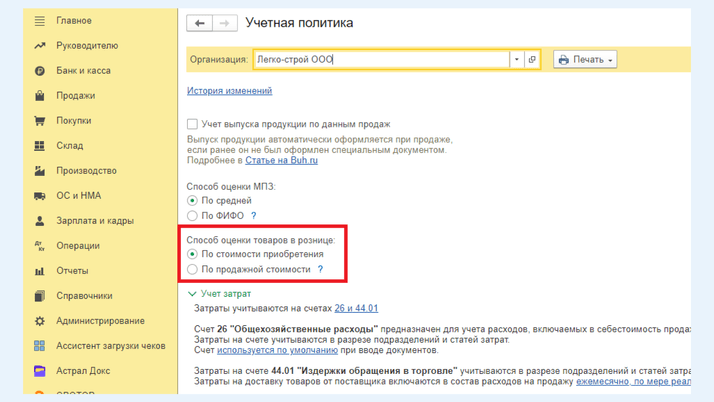Open the Печать dropdown button

[585, 60]
